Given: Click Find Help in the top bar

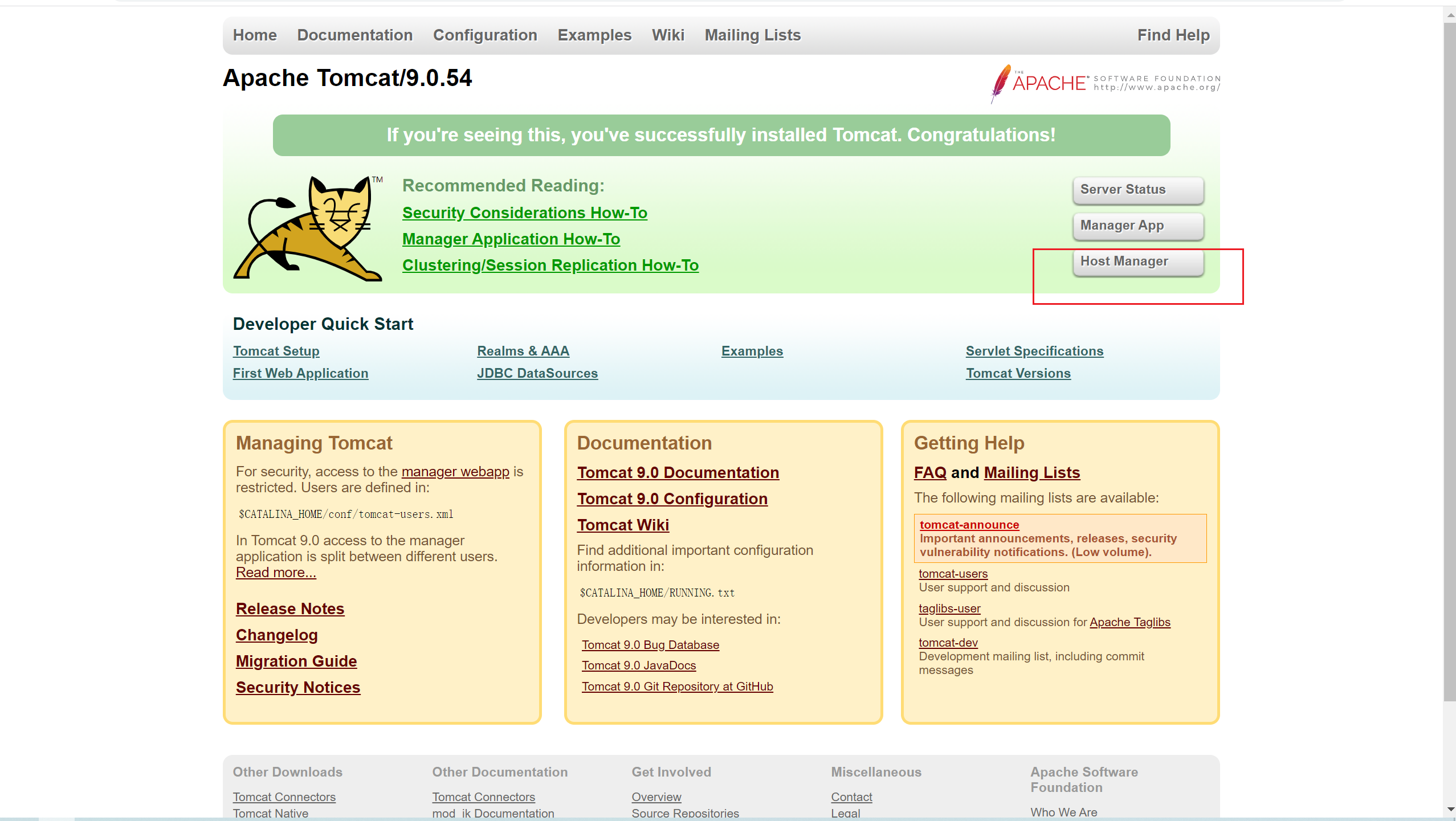Looking at the screenshot, I should 1173,35.
